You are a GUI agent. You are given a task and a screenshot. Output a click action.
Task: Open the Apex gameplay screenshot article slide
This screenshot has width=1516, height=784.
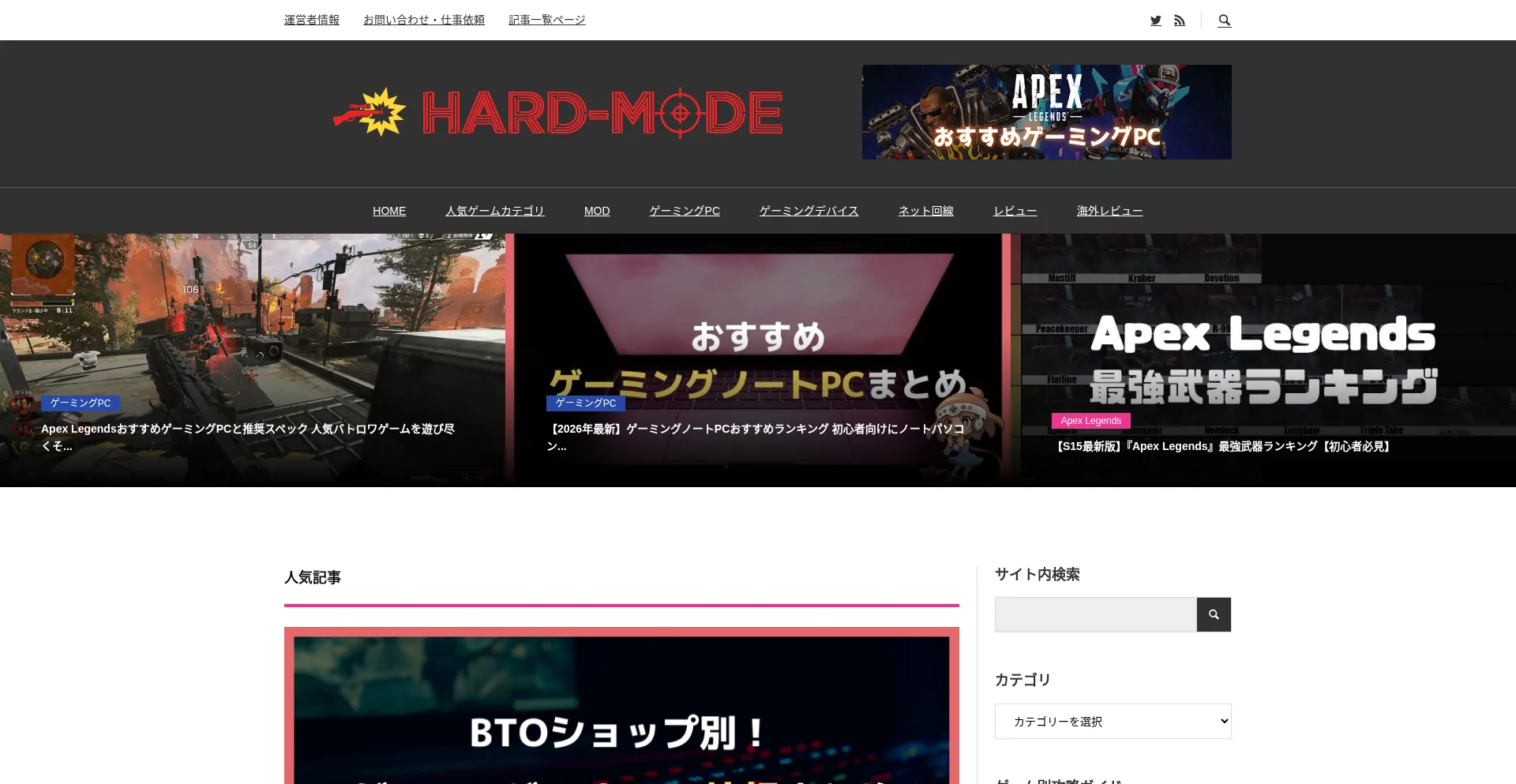pos(253,360)
